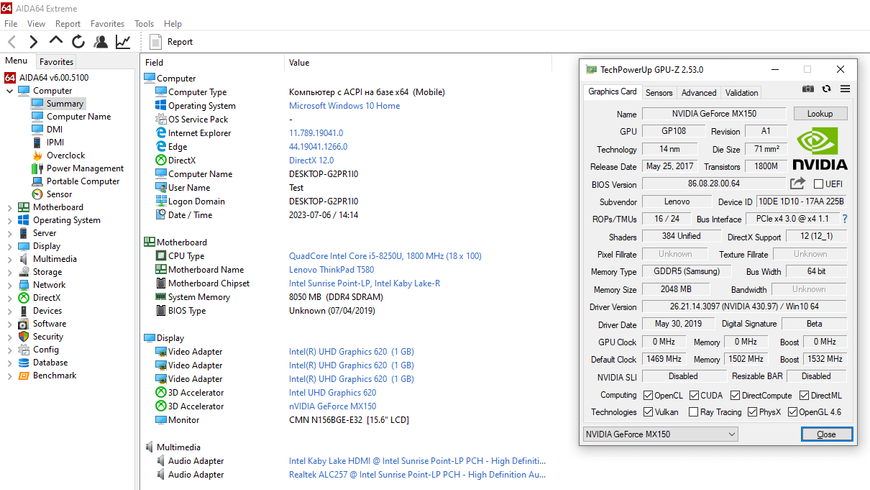Screen dimensions: 870x490
Task: Click the Close button in GPU-Z
Action: (x=826, y=434)
